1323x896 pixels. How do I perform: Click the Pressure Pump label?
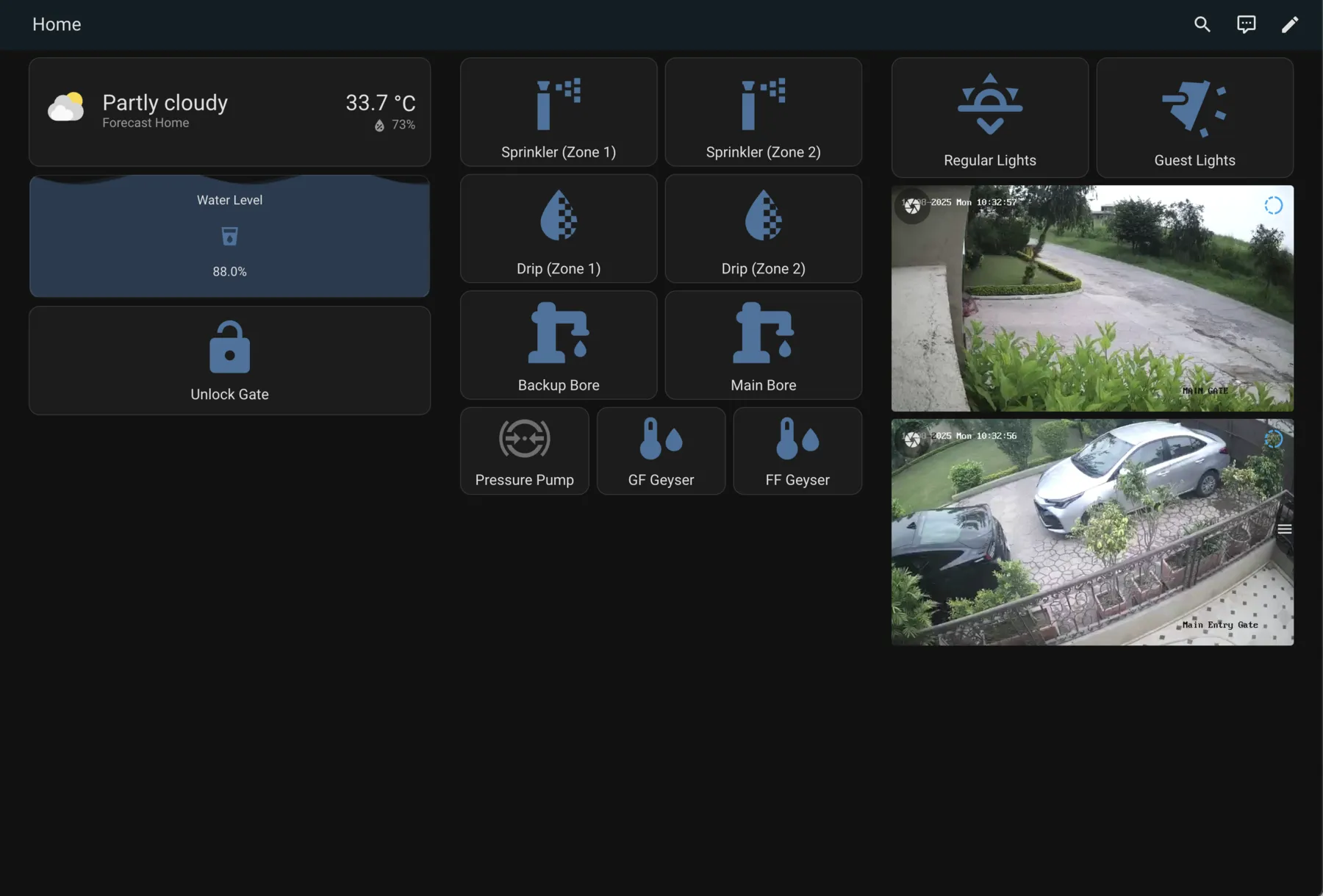(525, 480)
